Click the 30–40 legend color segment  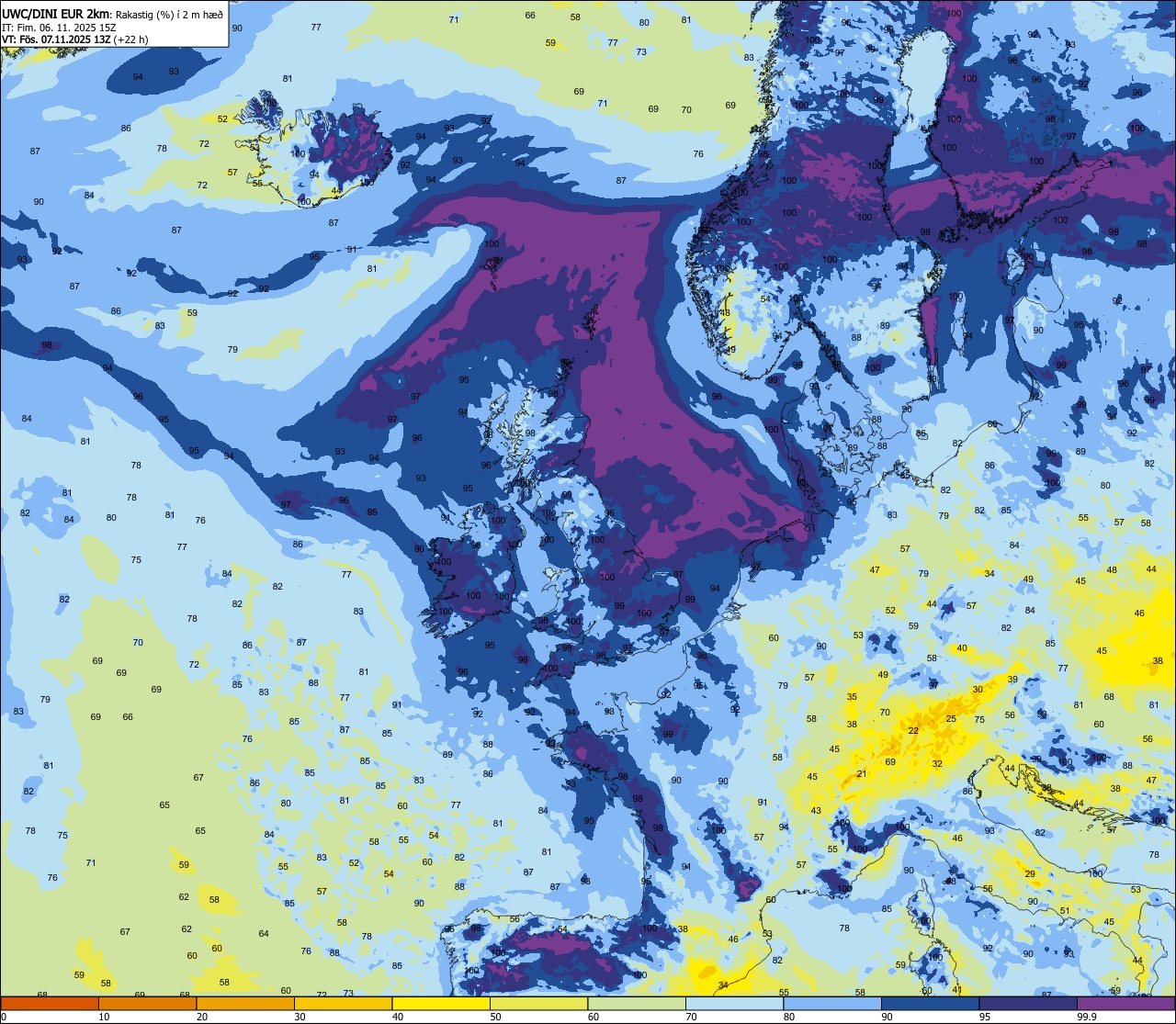point(343,1003)
